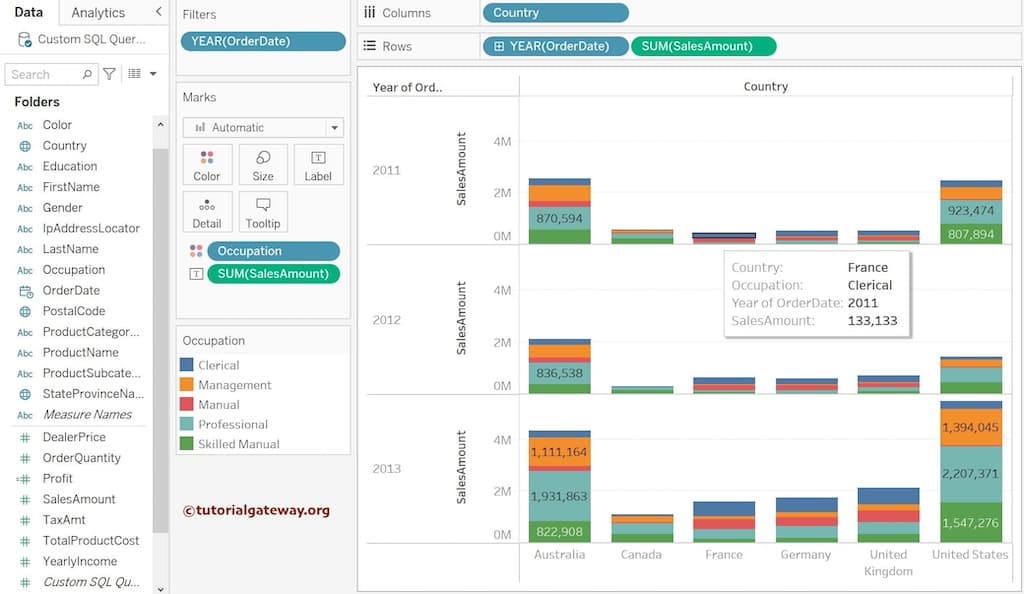This screenshot has height=594, width=1024.
Task: Select the Measure Names field
Action: pos(88,414)
